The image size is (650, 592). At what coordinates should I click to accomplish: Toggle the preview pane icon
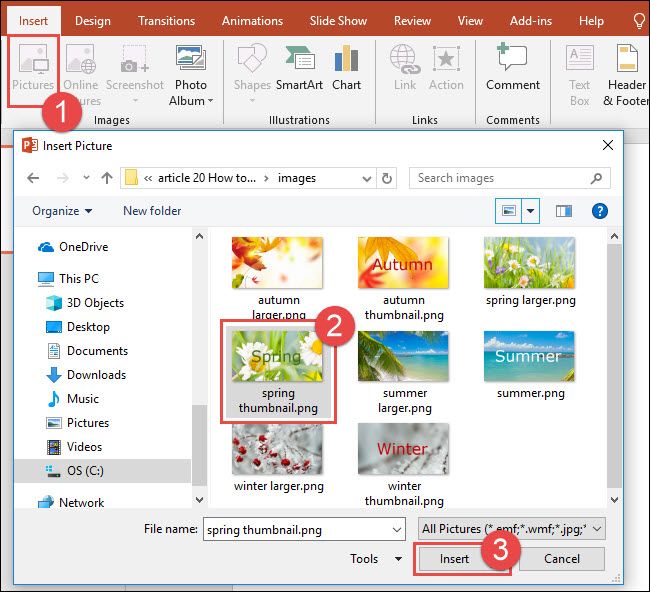pyautogui.click(x=564, y=211)
